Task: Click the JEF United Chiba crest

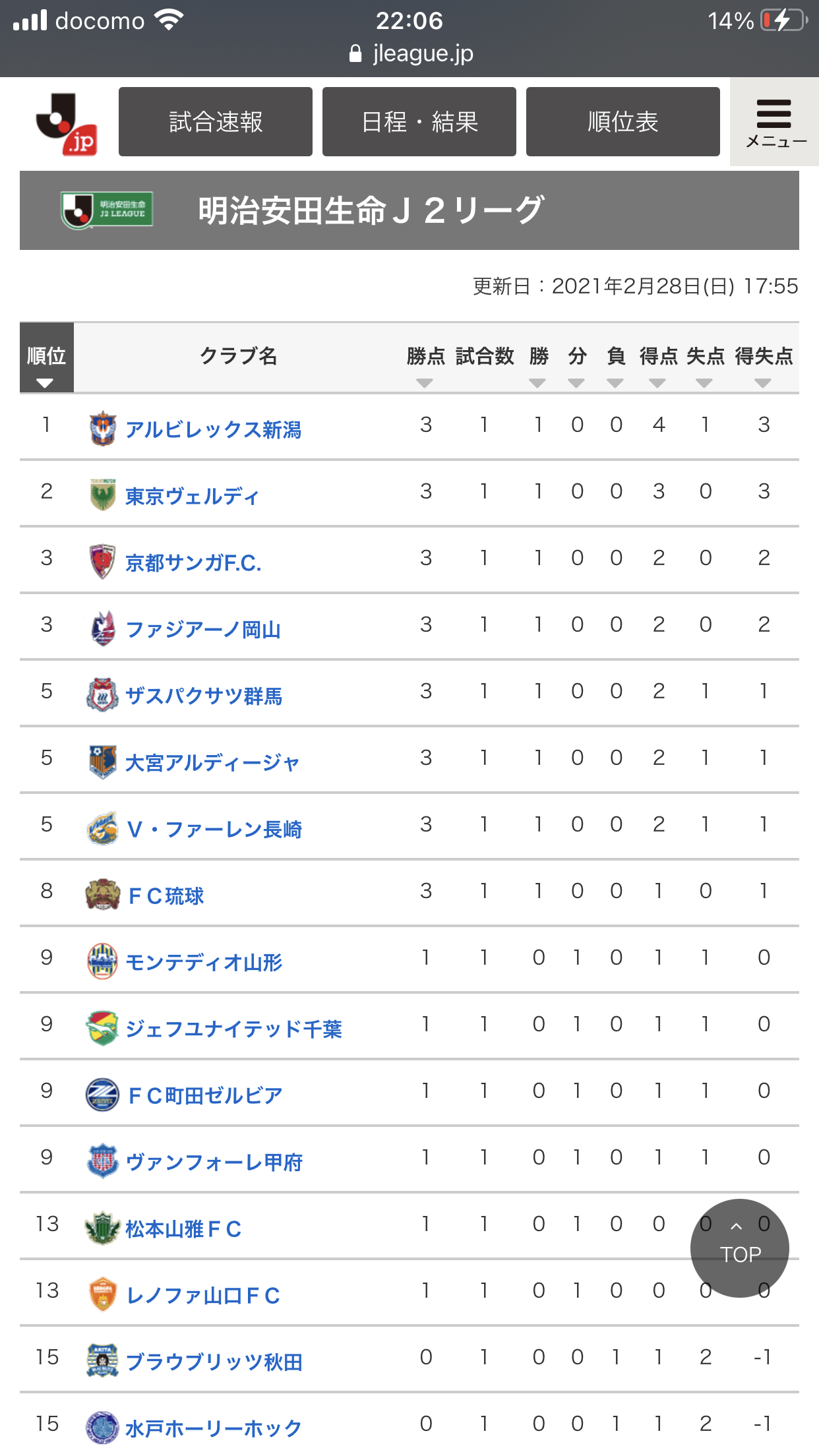Action: (x=103, y=1027)
